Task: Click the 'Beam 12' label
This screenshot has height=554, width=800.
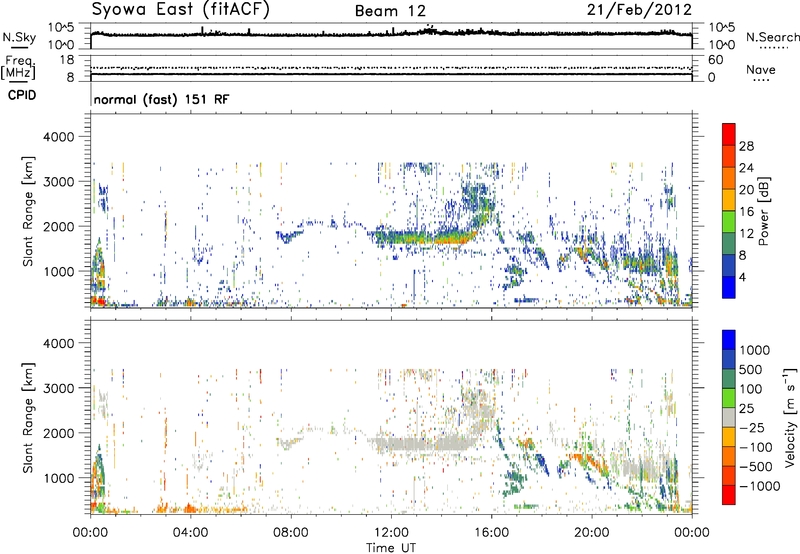Action: click(390, 11)
